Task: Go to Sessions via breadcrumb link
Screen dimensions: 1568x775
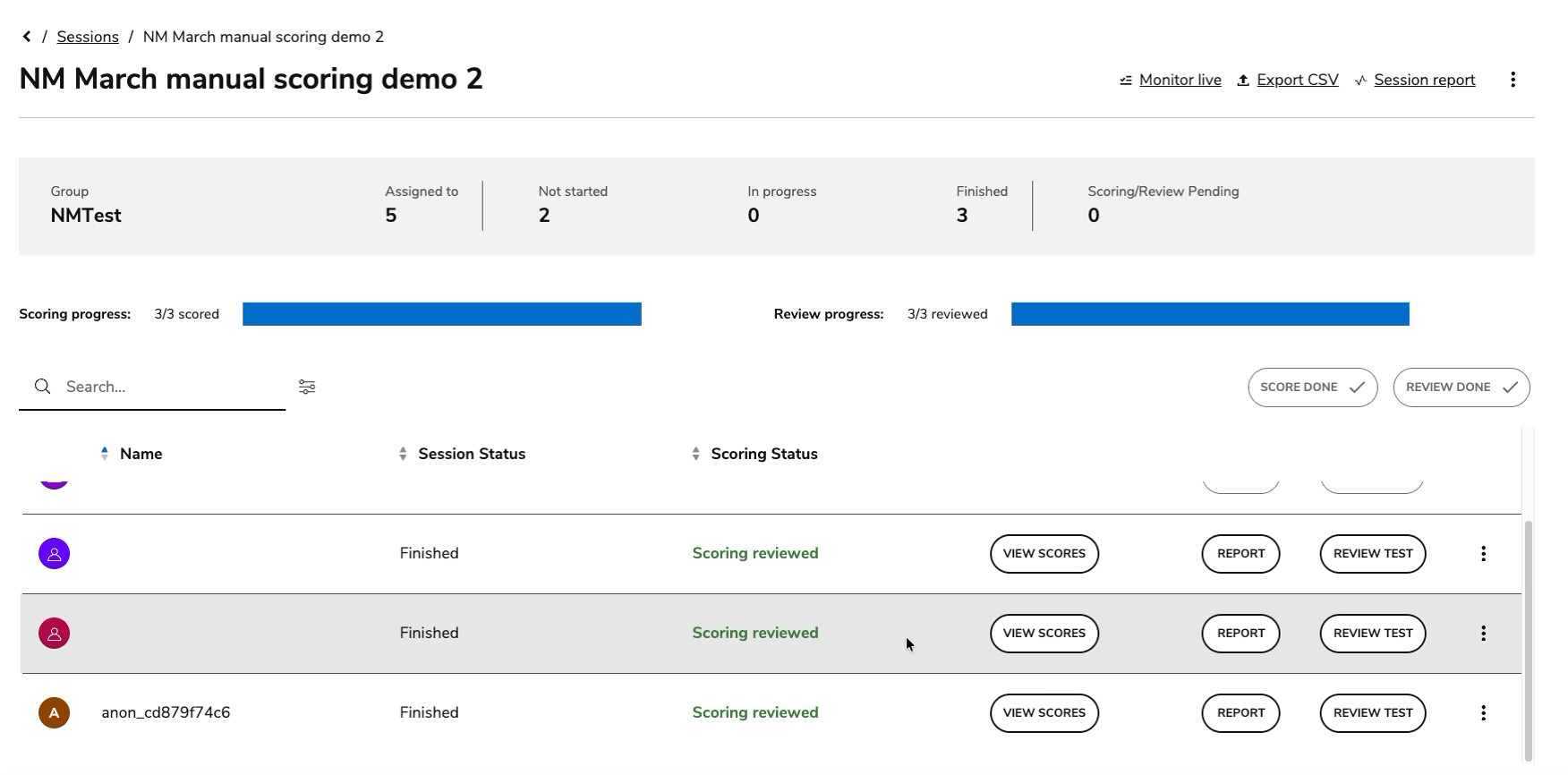Action: pyautogui.click(x=88, y=37)
